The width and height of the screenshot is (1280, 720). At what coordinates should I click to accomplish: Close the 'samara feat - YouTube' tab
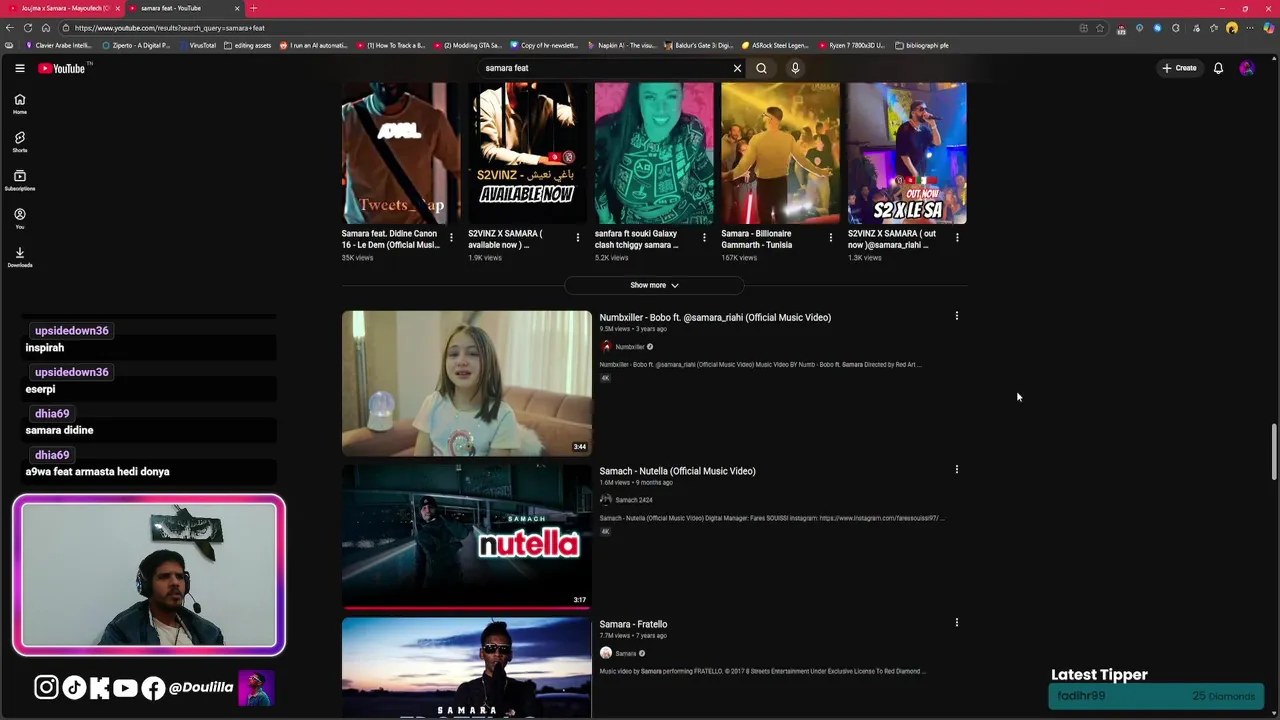point(237,8)
